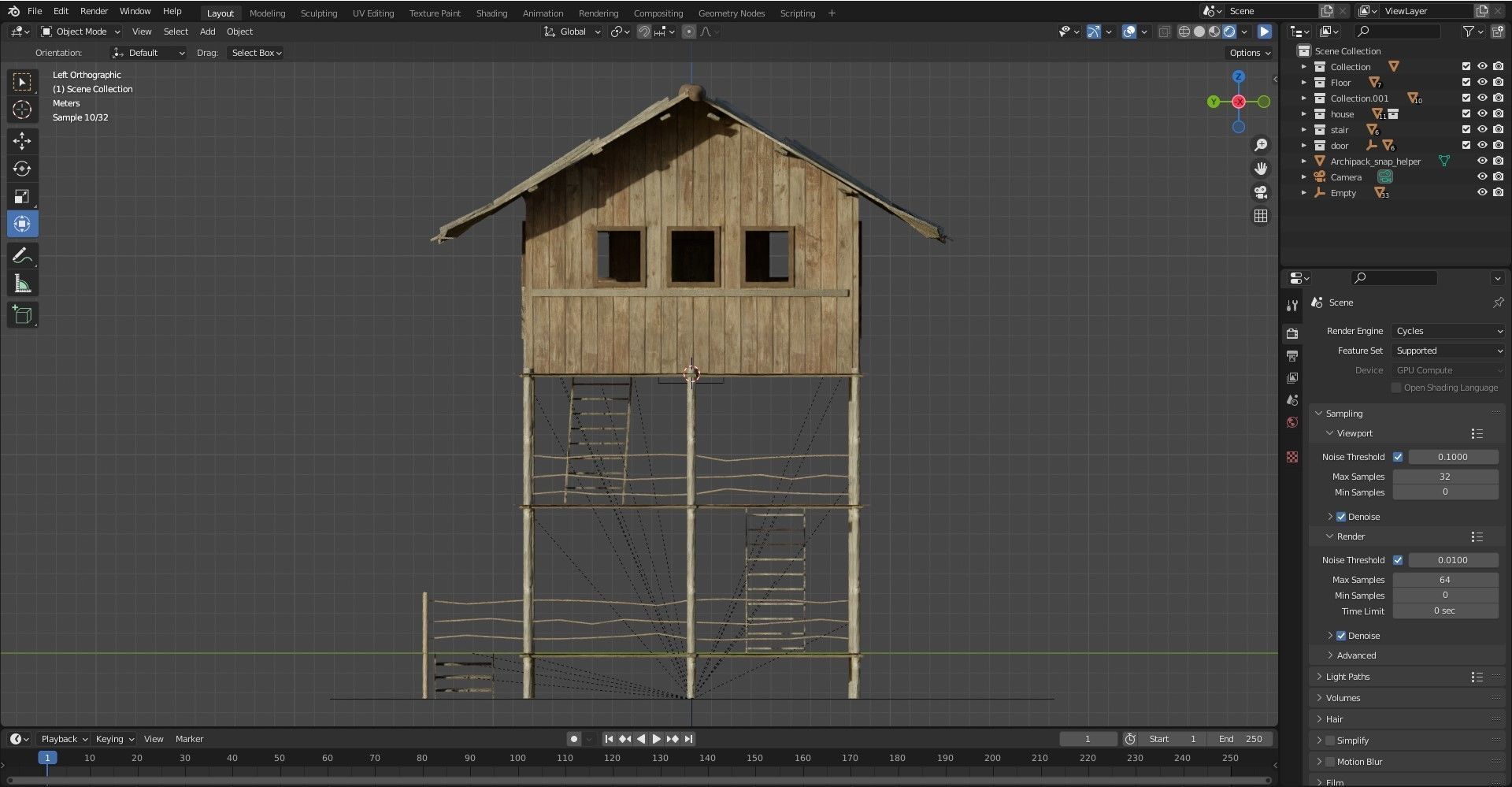Switch to the Modeling workspace tab
This screenshot has height=787, width=1512.
pyautogui.click(x=267, y=13)
